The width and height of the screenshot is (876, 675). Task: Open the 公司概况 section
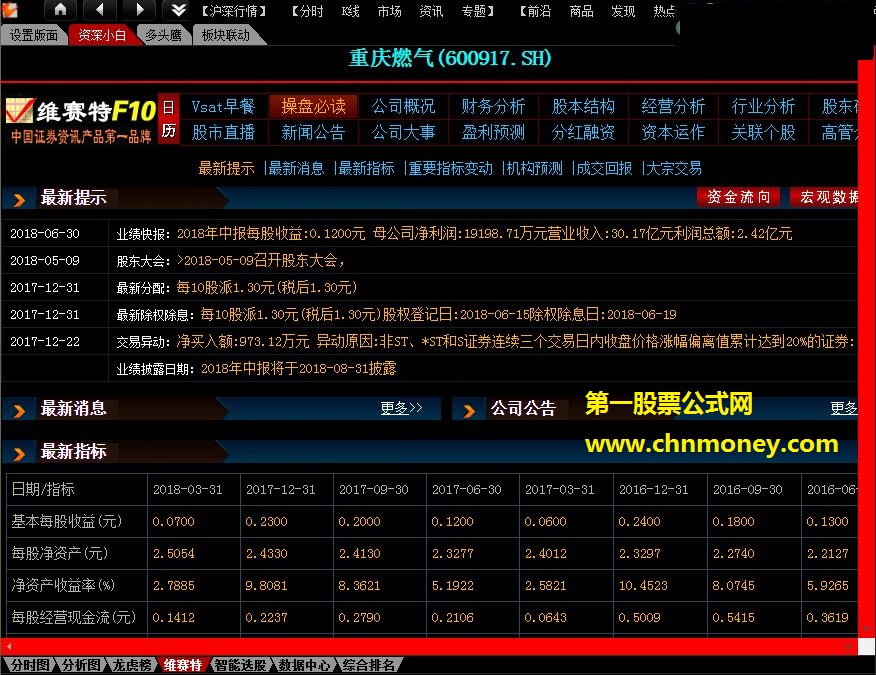(x=403, y=106)
